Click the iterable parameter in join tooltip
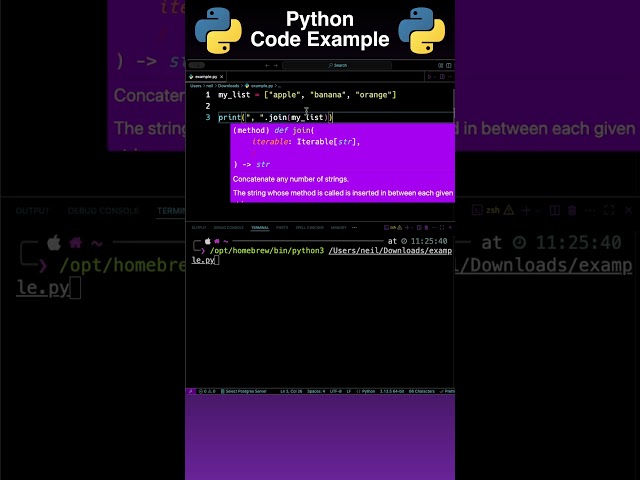640x480 pixels. [270, 142]
